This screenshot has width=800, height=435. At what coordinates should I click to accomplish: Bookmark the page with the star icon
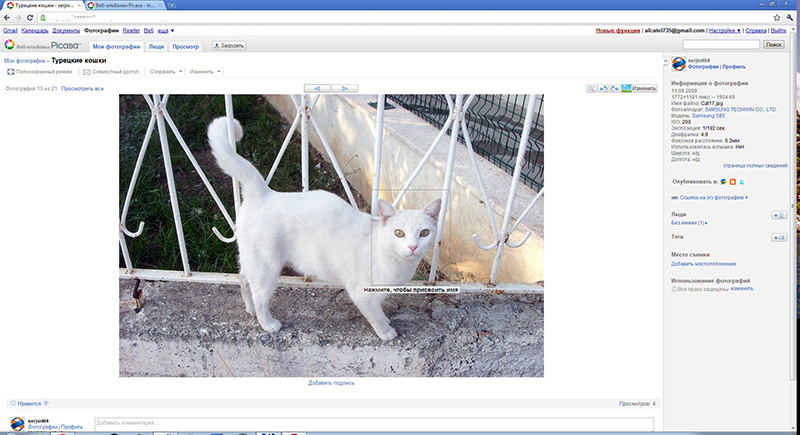777,17
